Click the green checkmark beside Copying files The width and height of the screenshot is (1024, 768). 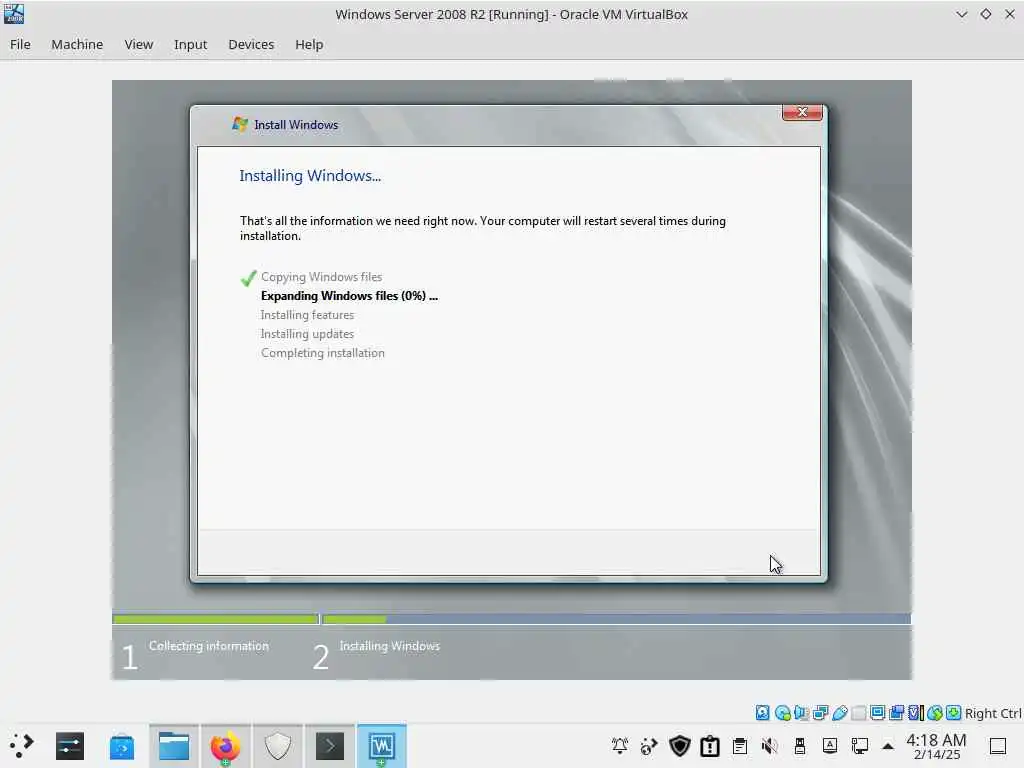248,278
